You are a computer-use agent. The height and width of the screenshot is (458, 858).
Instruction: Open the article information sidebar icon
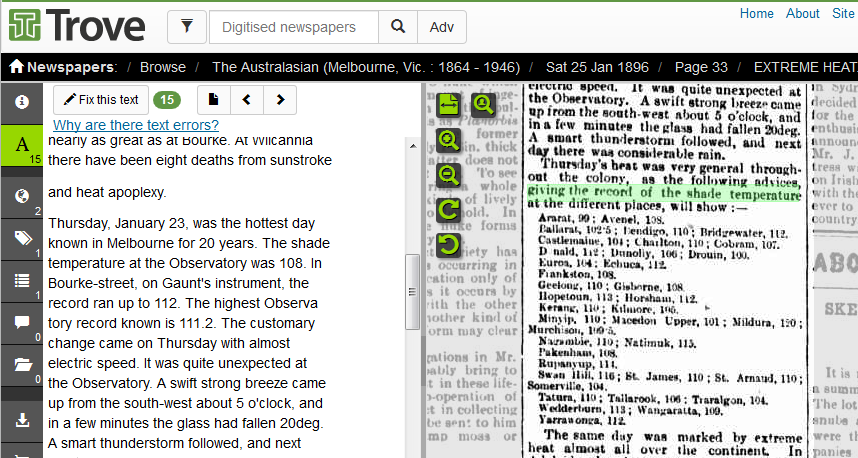[x=21, y=101]
